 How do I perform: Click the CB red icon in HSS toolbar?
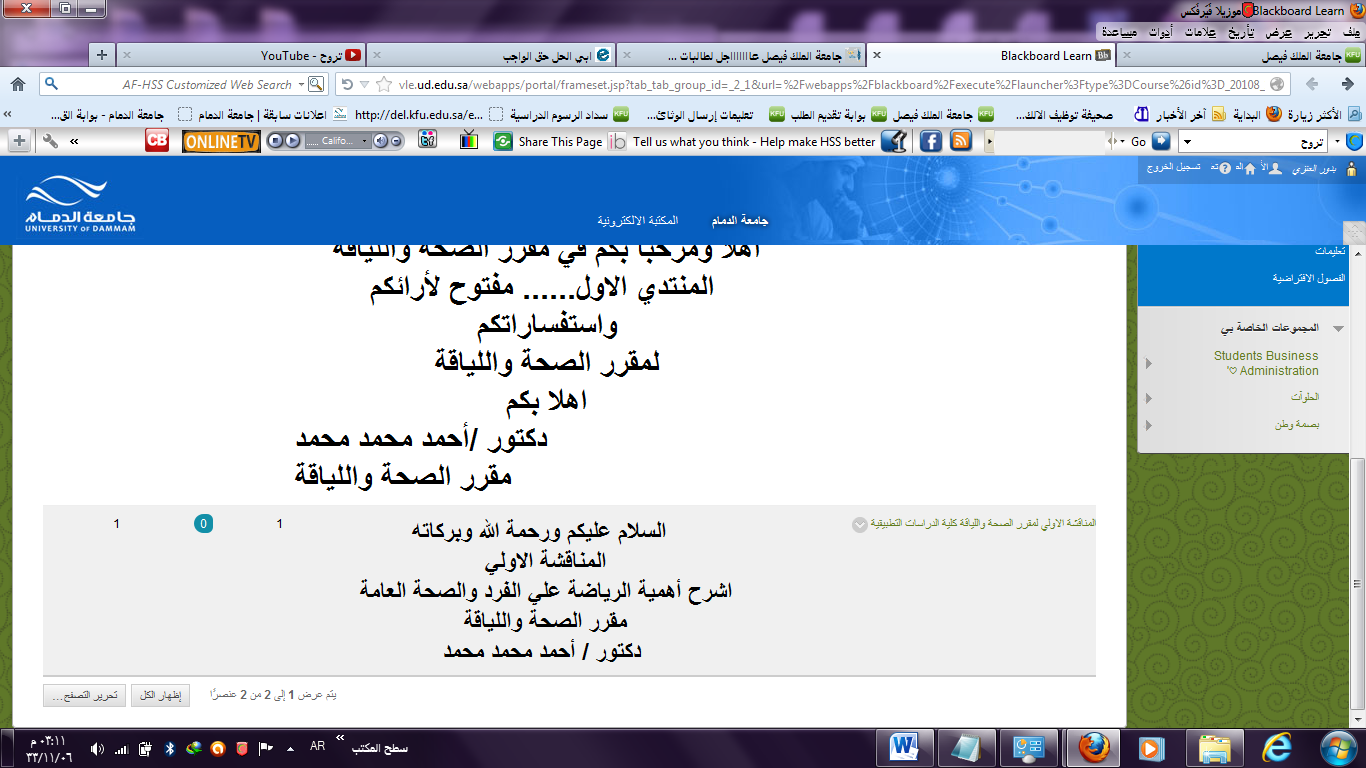[x=157, y=141]
